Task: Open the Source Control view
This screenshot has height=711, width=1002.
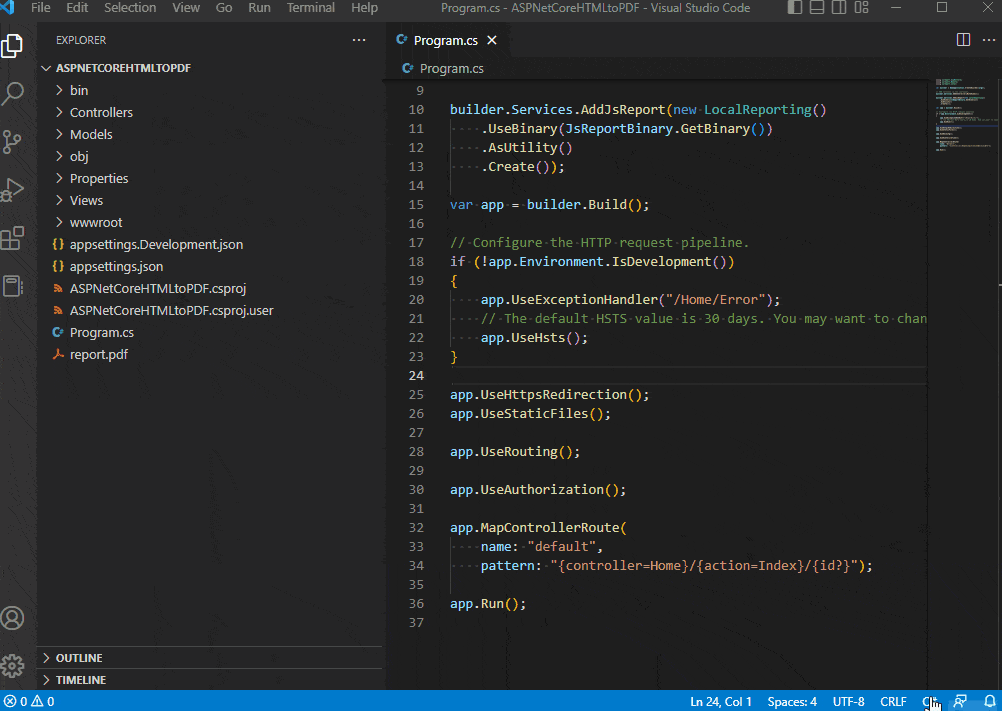Action: pyautogui.click(x=14, y=142)
